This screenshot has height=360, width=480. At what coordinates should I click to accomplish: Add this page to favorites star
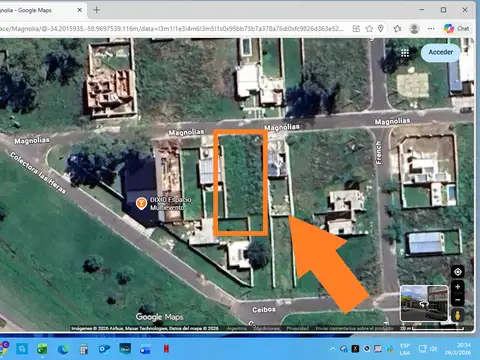click(x=369, y=29)
